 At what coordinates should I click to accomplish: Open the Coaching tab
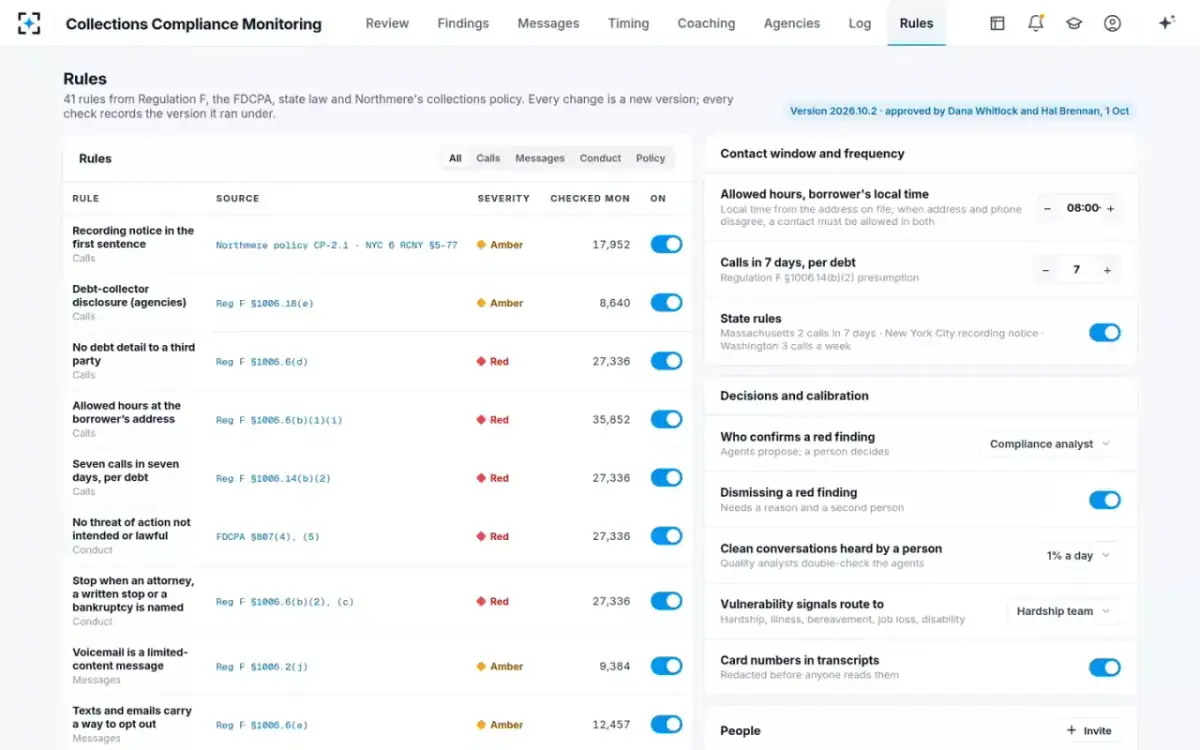pos(706,23)
